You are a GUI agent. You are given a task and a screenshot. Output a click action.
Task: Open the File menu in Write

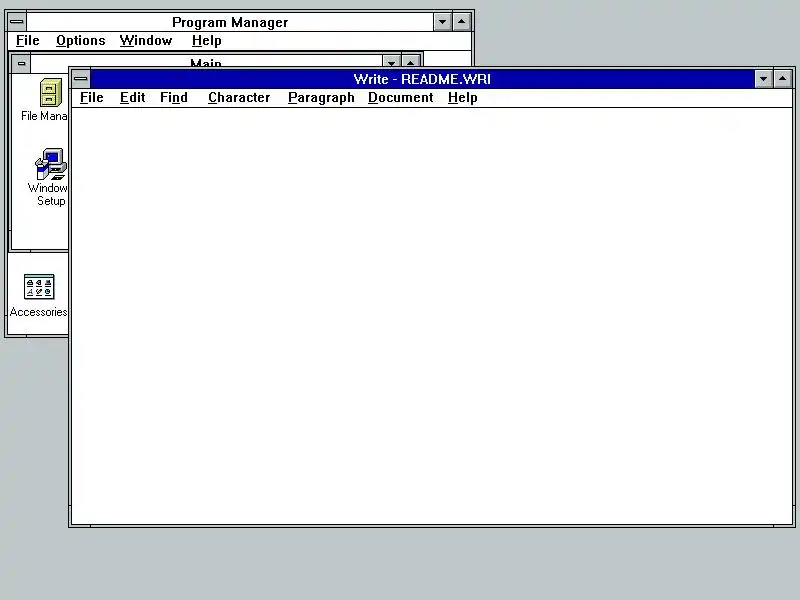92,97
